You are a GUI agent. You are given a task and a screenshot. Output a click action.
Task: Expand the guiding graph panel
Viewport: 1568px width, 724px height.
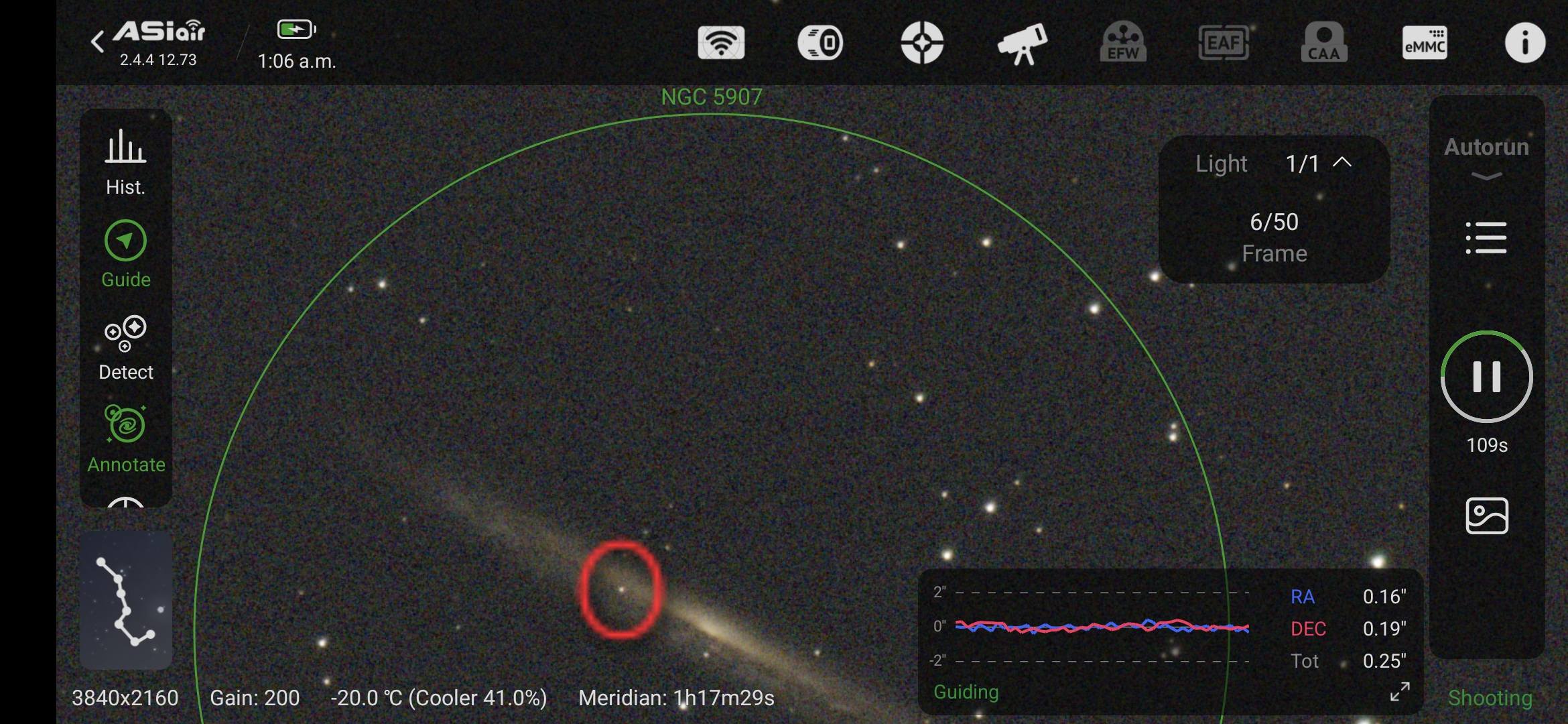1400,692
